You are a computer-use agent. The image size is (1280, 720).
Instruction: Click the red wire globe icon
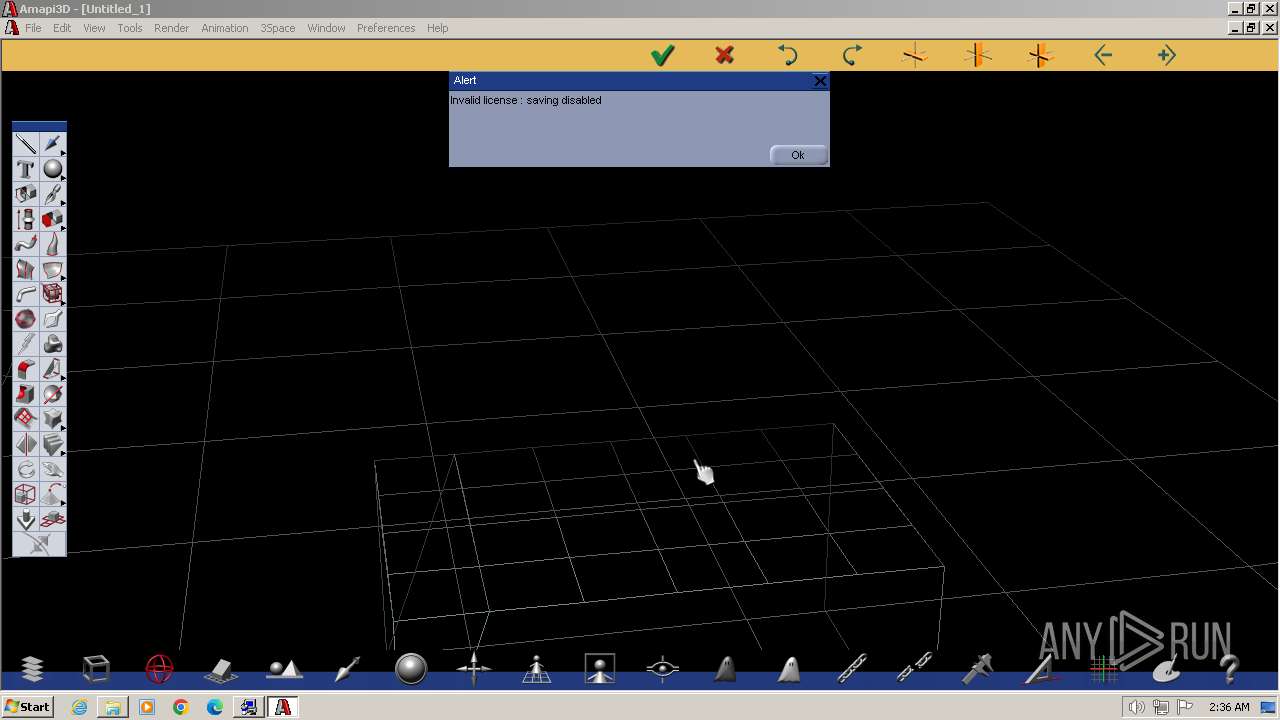point(159,668)
